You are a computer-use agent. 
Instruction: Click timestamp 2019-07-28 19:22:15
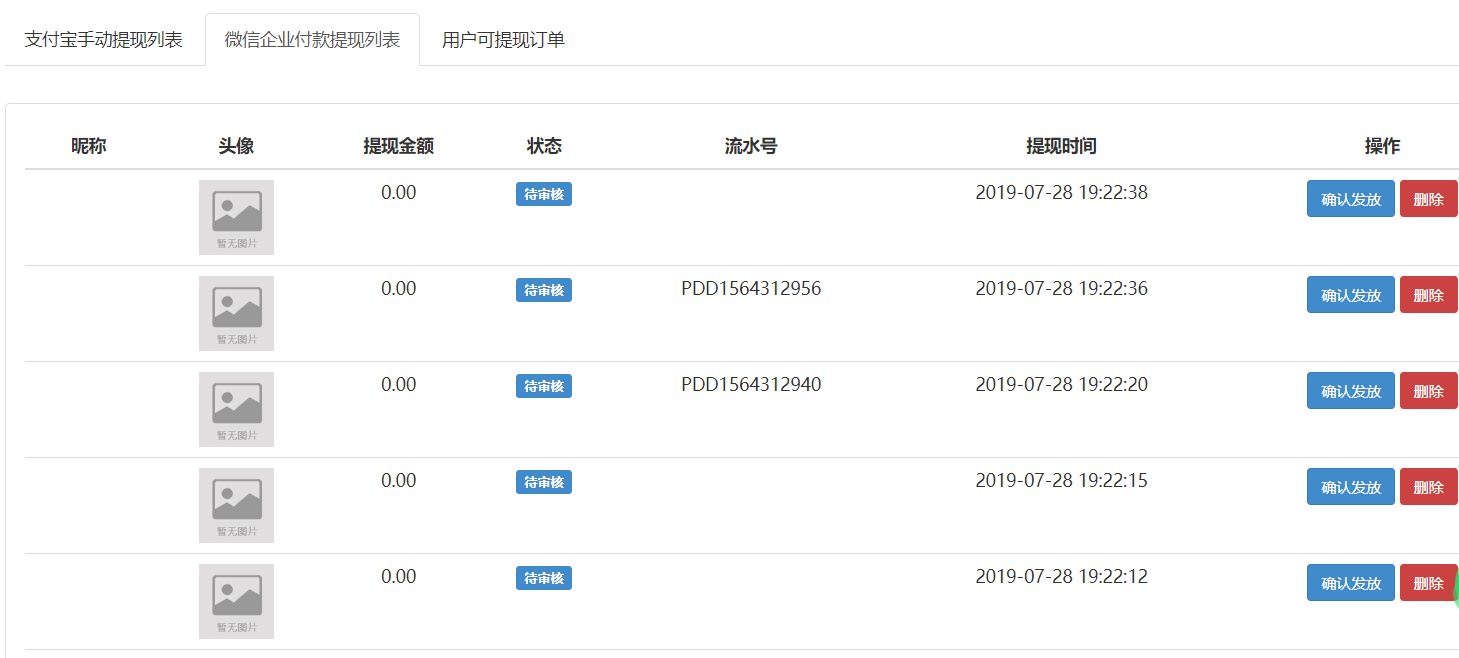coord(1061,481)
